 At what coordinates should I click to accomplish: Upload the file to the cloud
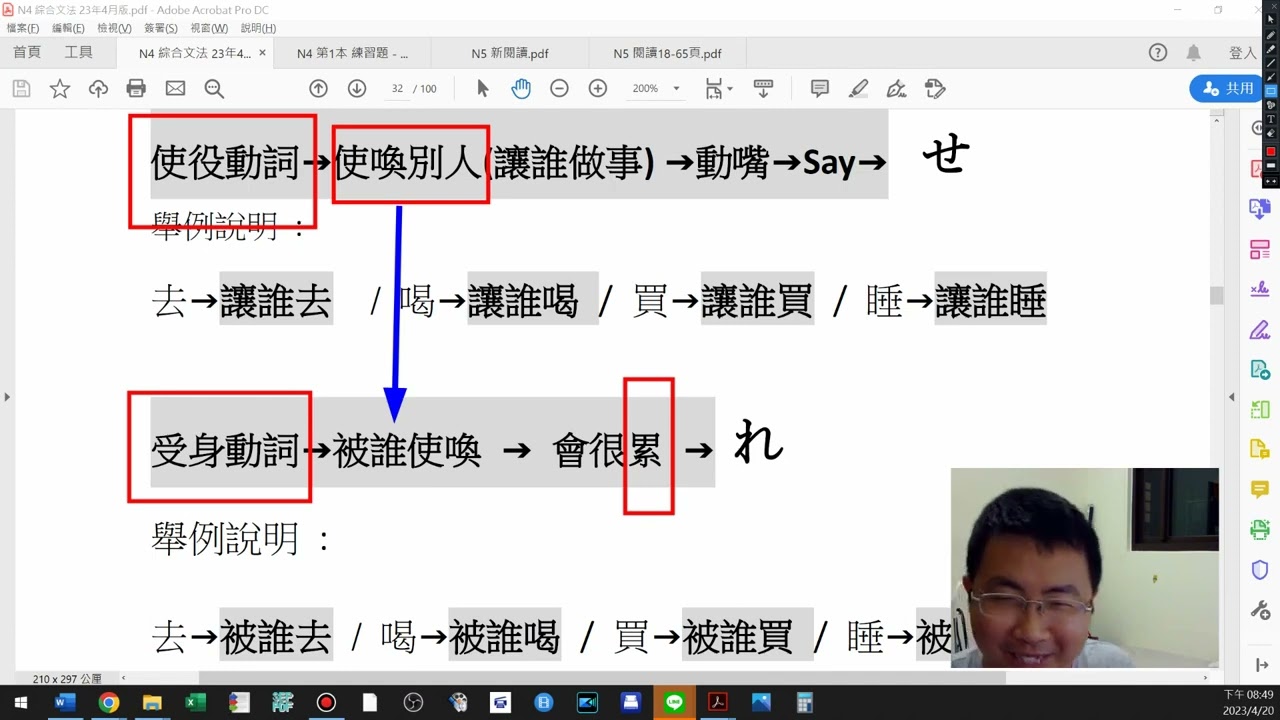[x=98, y=89]
